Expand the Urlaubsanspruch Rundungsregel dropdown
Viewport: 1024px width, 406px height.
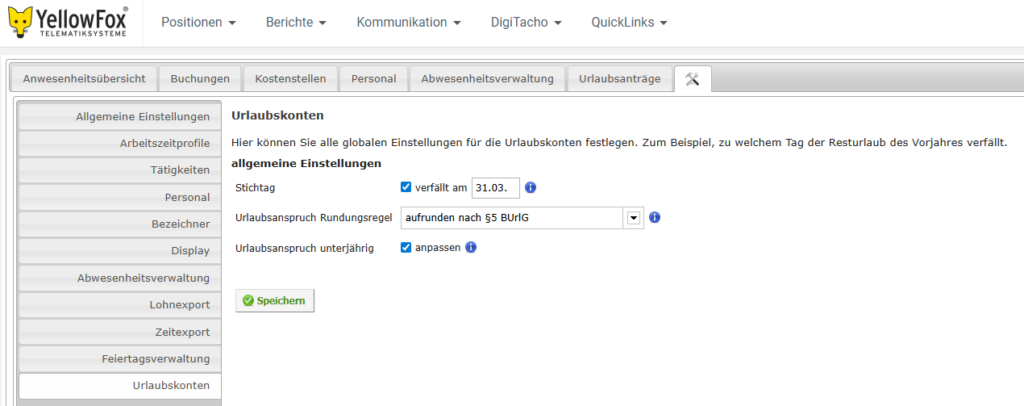(x=633, y=217)
